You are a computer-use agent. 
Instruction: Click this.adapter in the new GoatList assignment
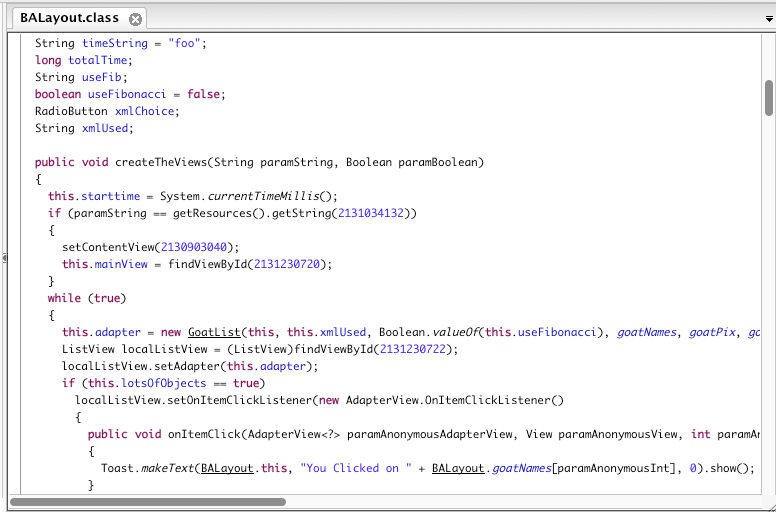click(x=101, y=332)
